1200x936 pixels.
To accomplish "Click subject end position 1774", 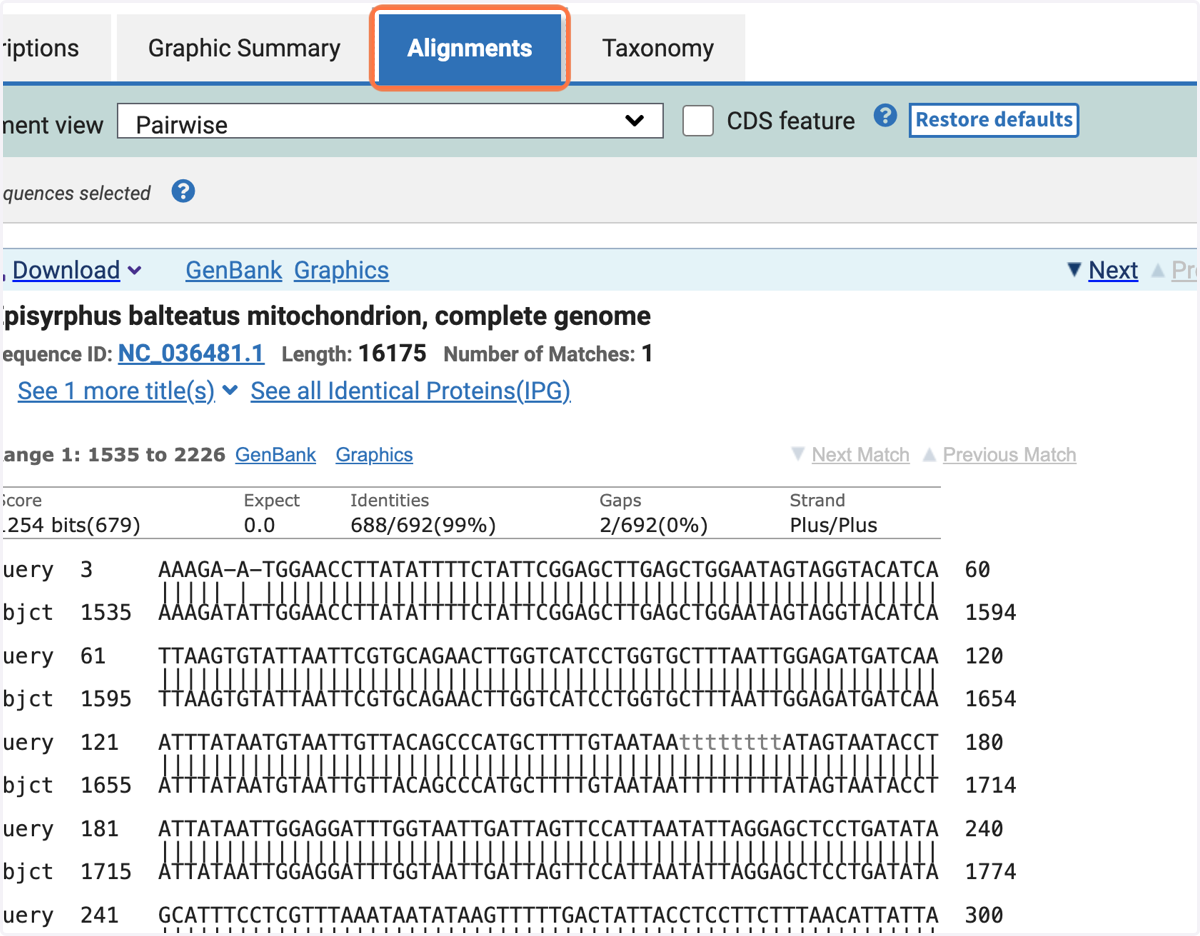I will [x=990, y=871].
